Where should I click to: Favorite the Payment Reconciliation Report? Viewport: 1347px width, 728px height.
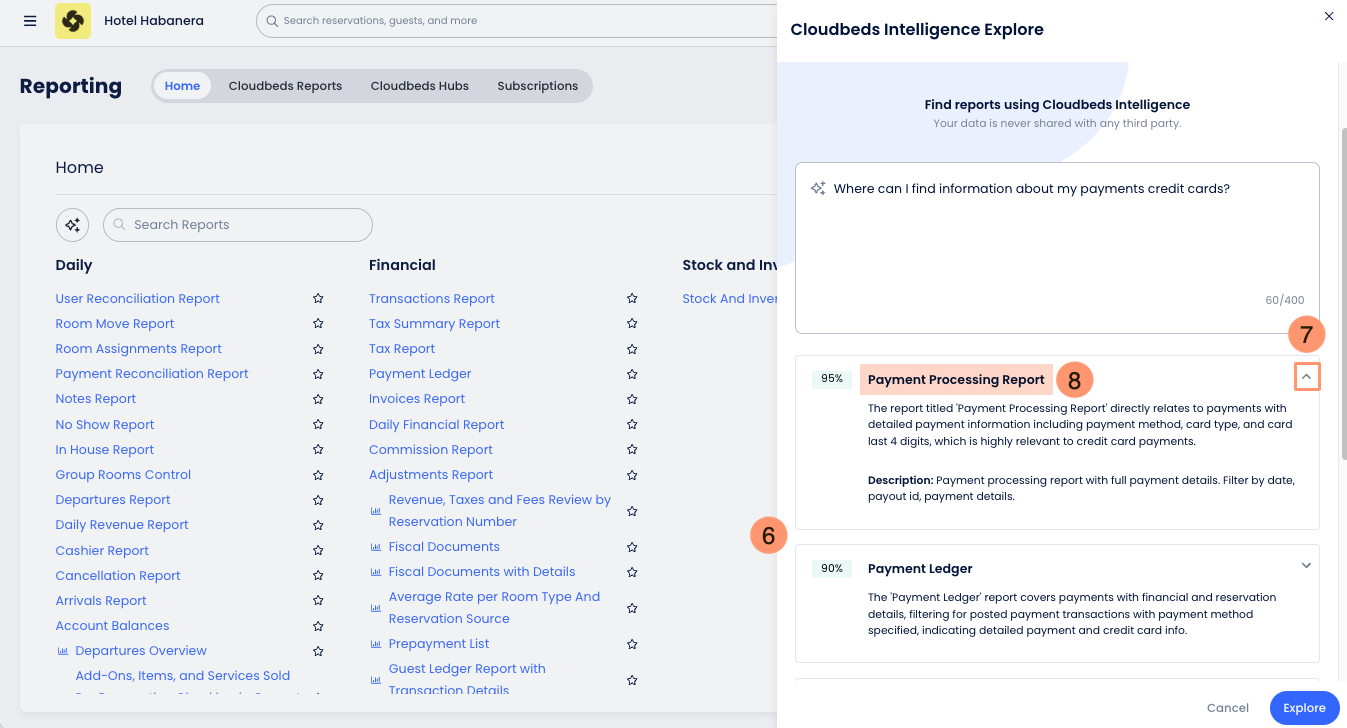(318, 374)
